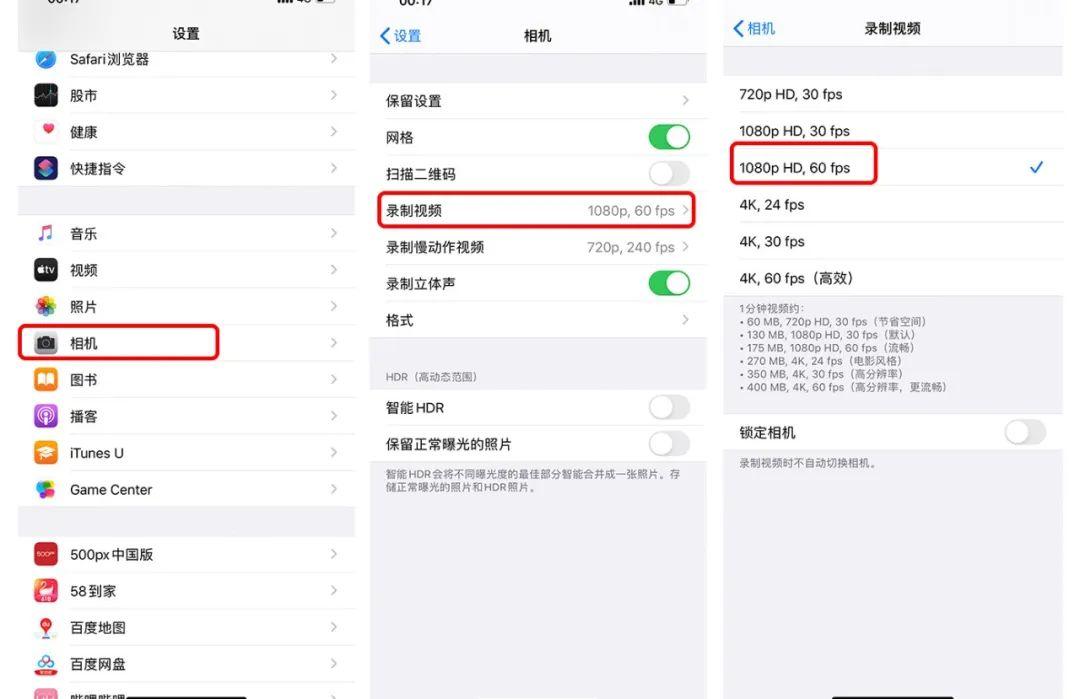1080x699 pixels.
Task: Go back to 设置 from Camera page
Action: point(401,36)
